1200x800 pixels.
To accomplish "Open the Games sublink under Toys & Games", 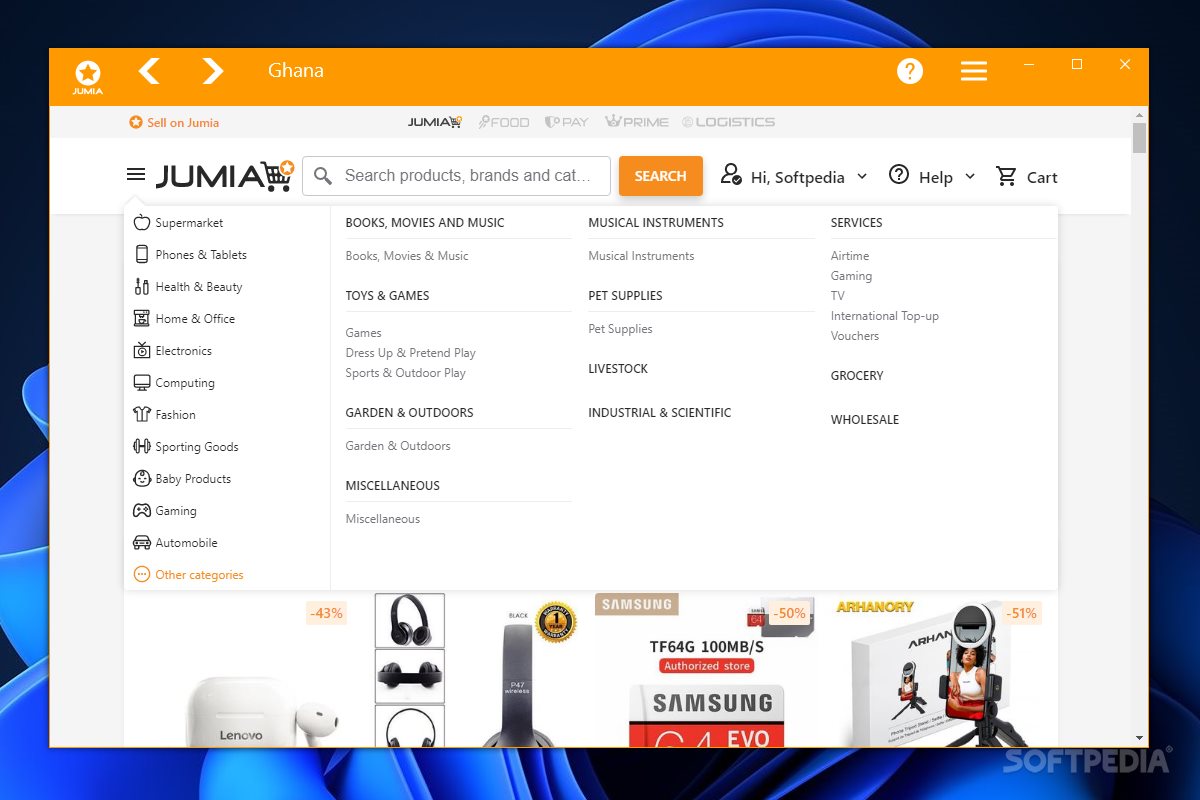I will coord(364,333).
